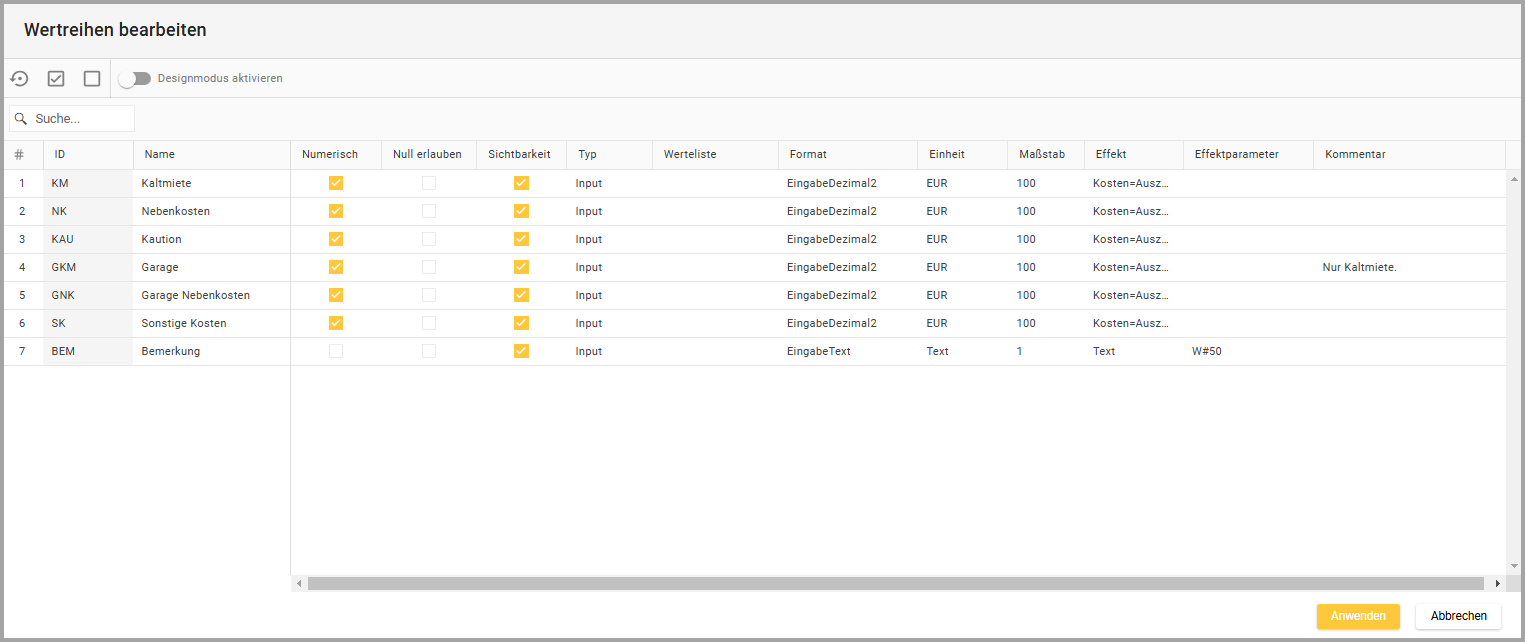
Task: Click the Effekt column header
Action: coord(1111,155)
